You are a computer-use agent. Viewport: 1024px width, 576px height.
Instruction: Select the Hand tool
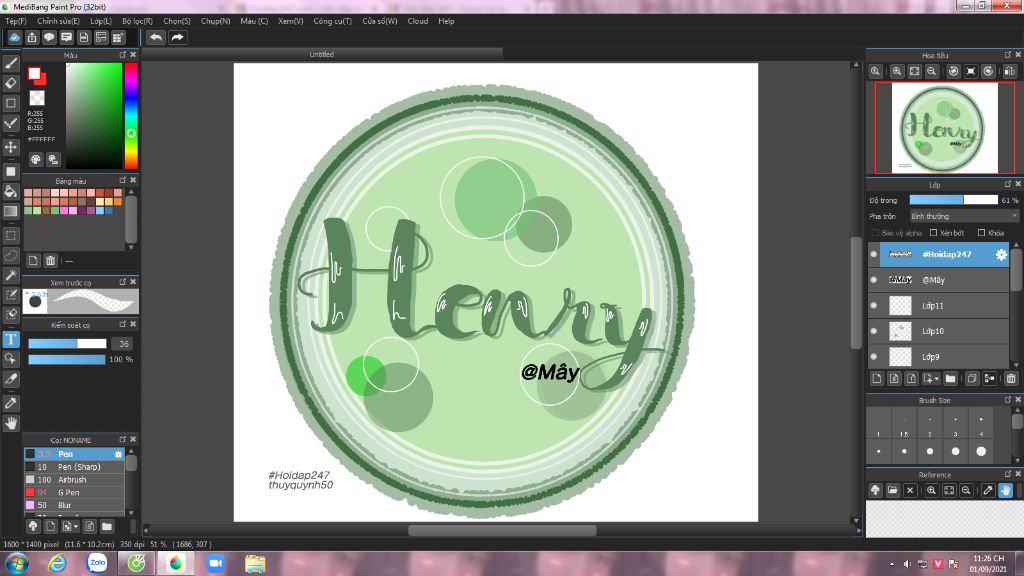tap(10, 423)
